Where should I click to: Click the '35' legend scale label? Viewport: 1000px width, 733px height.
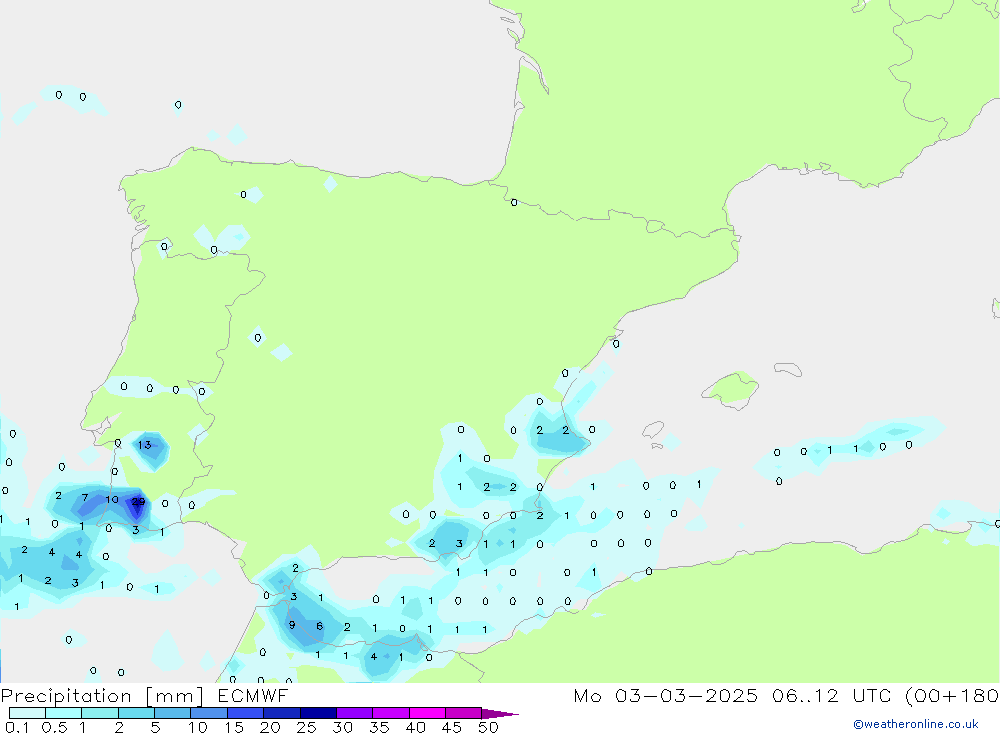(379, 727)
